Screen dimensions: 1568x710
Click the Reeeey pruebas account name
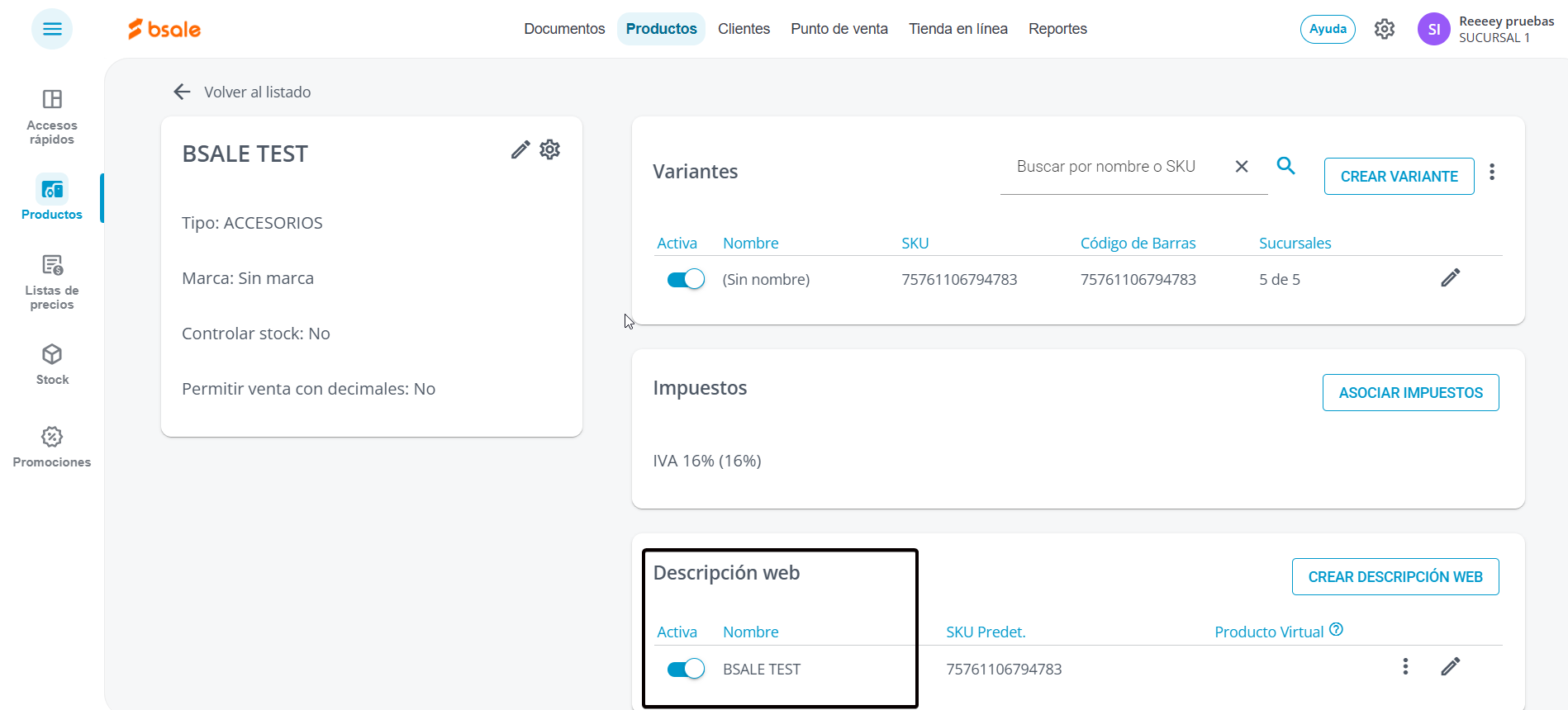pyautogui.click(x=1507, y=21)
